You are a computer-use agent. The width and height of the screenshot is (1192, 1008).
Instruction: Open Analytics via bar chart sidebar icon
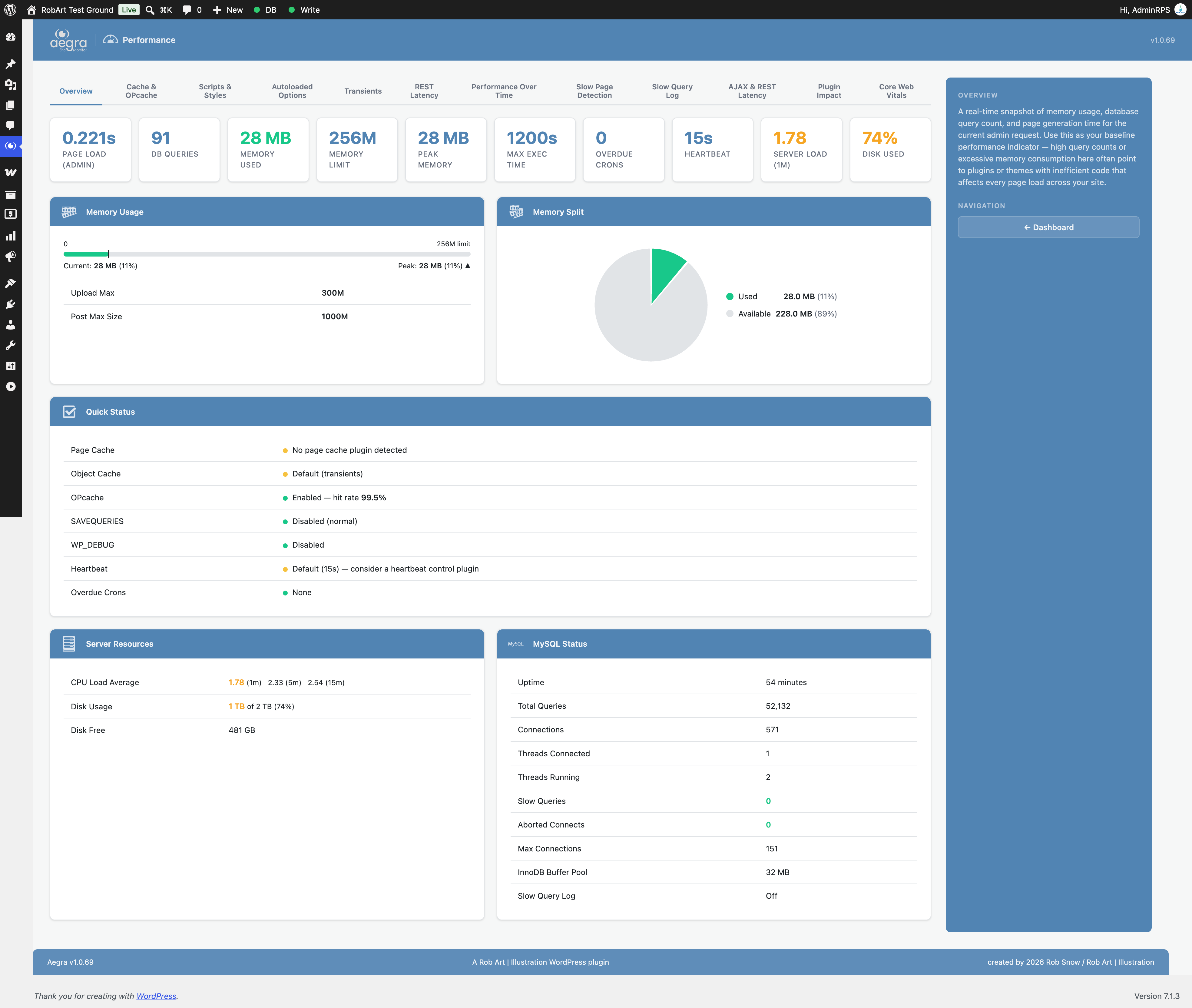click(x=10, y=235)
